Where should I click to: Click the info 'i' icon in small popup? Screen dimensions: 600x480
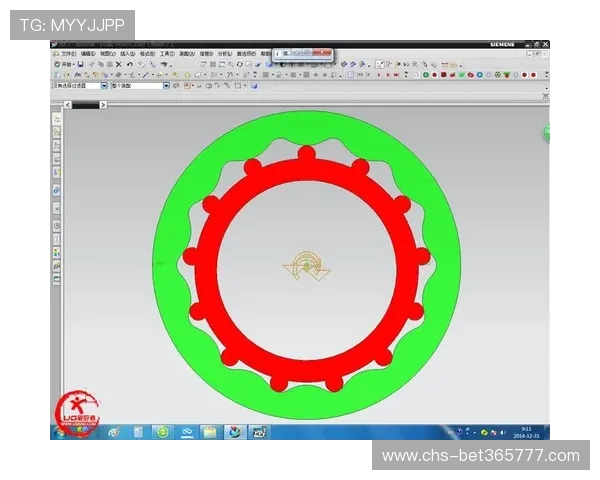[277, 54]
